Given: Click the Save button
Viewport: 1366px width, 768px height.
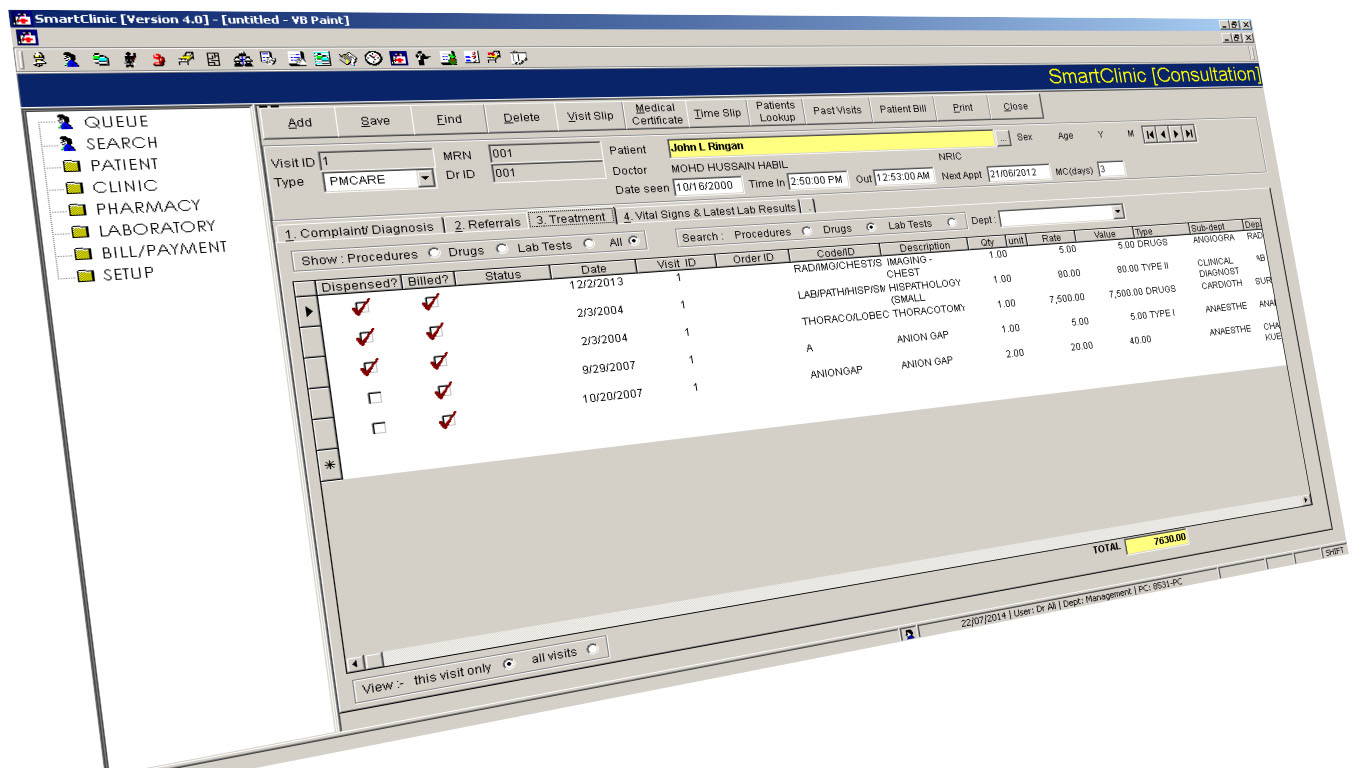Looking at the screenshot, I should pyautogui.click(x=375, y=120).
